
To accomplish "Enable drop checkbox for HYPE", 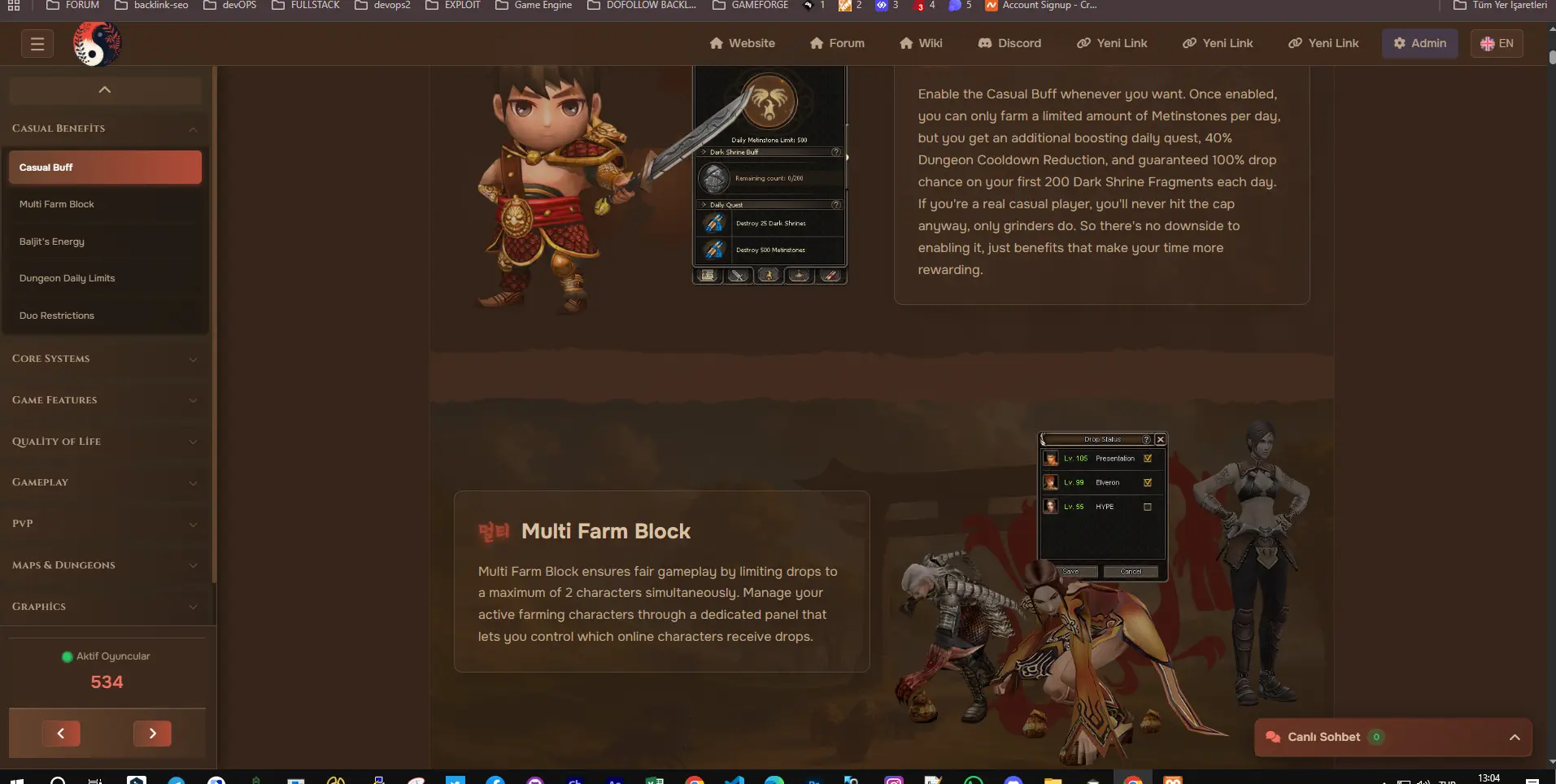I will point(1148,507).
